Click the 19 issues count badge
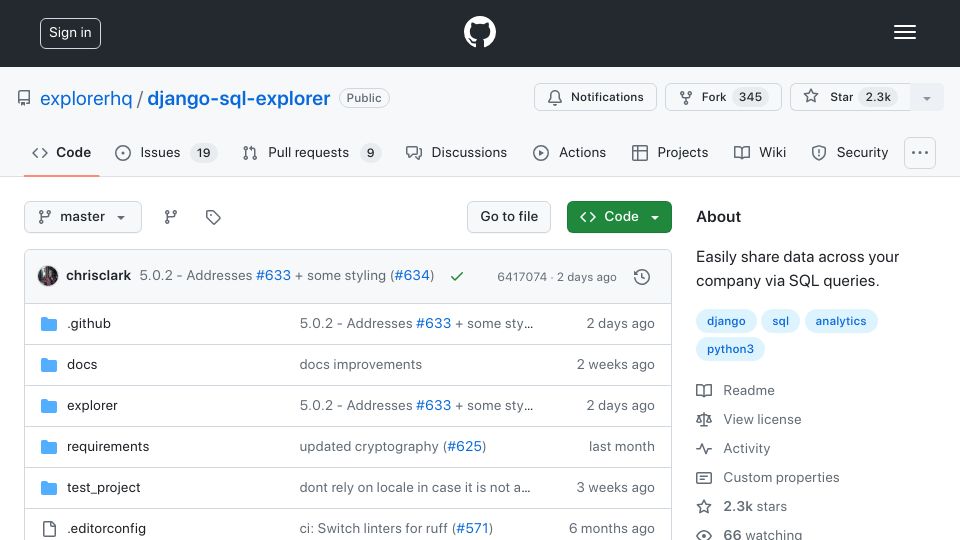 pyautogui.click(x=203, y=152)
